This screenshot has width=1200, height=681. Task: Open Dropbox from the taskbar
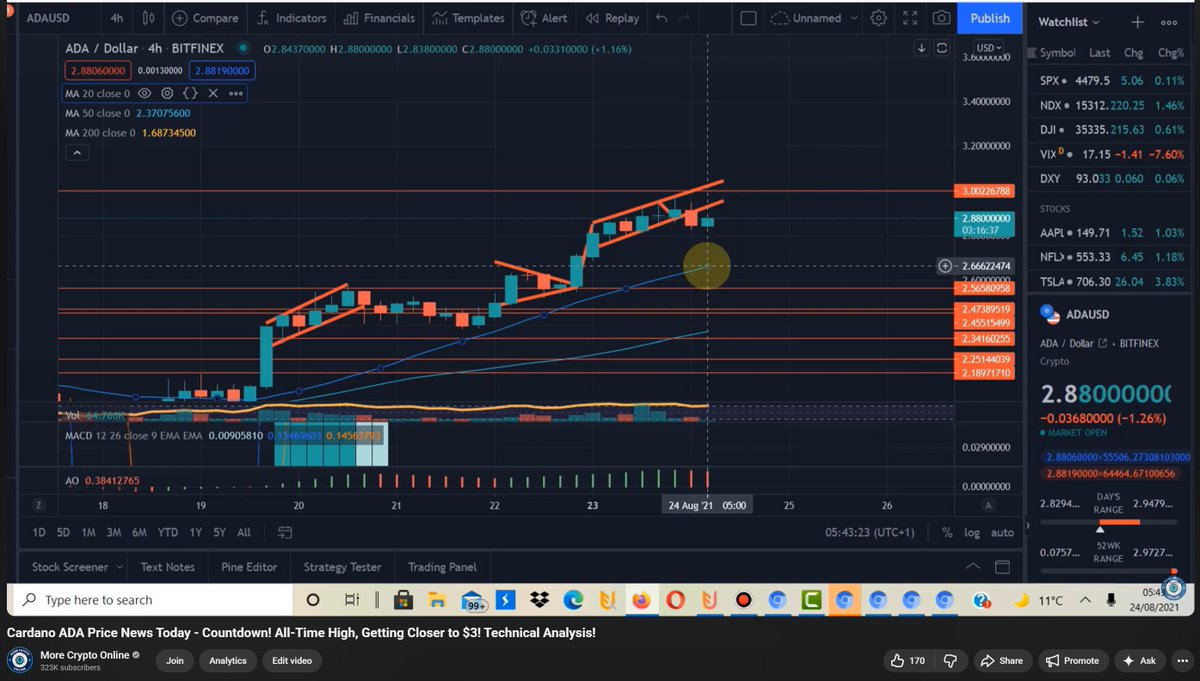coord(540,600)
